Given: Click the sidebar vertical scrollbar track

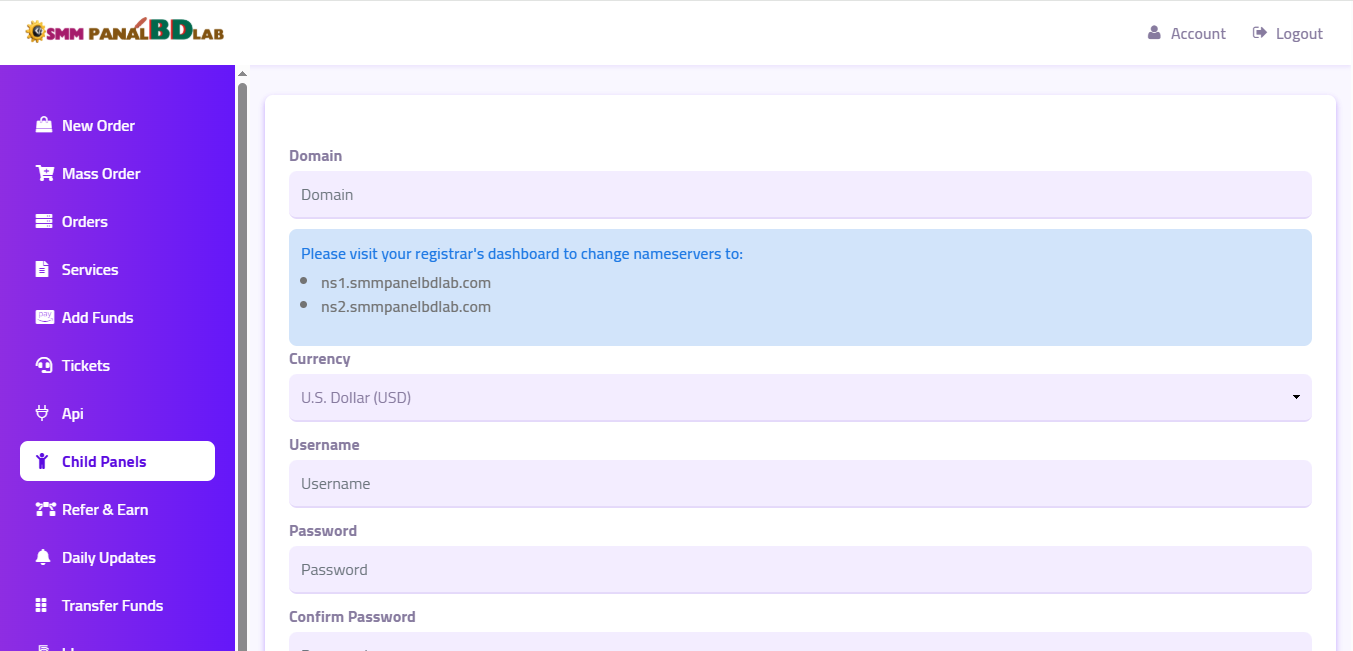Looking at the screenshot, I should click(x=241, y=400).
